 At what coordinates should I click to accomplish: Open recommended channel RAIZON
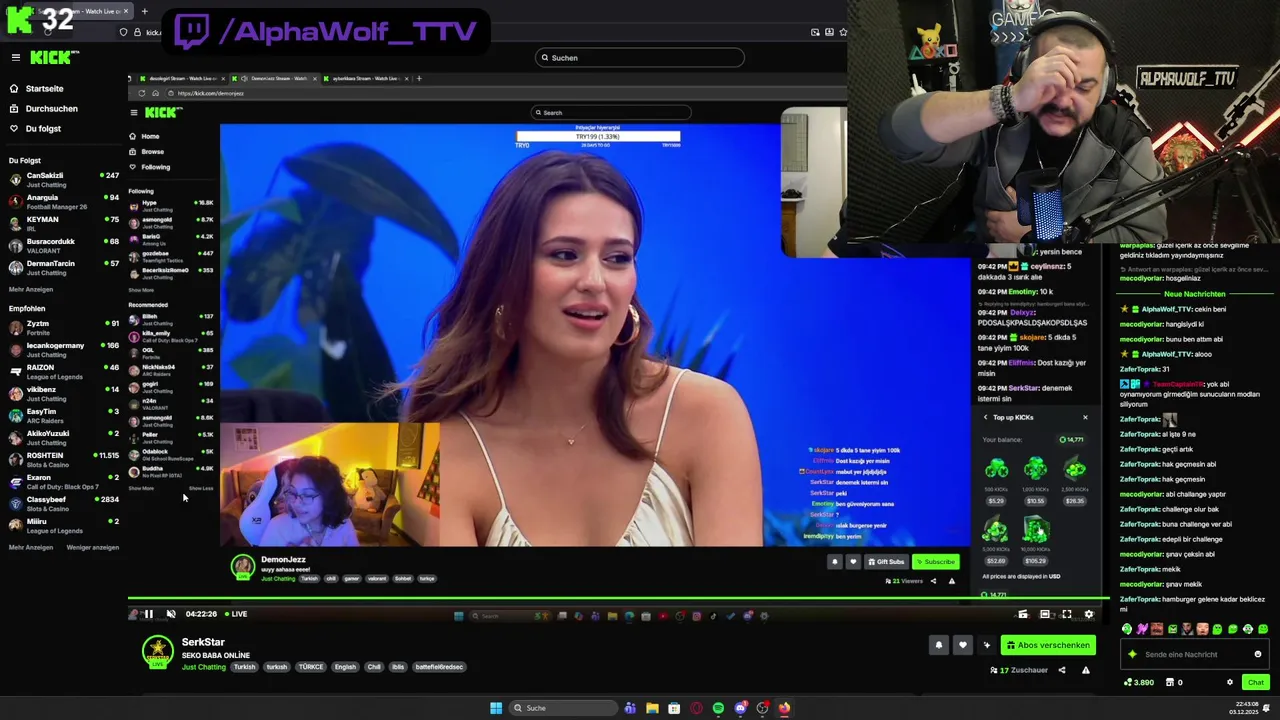pos(63,372)
